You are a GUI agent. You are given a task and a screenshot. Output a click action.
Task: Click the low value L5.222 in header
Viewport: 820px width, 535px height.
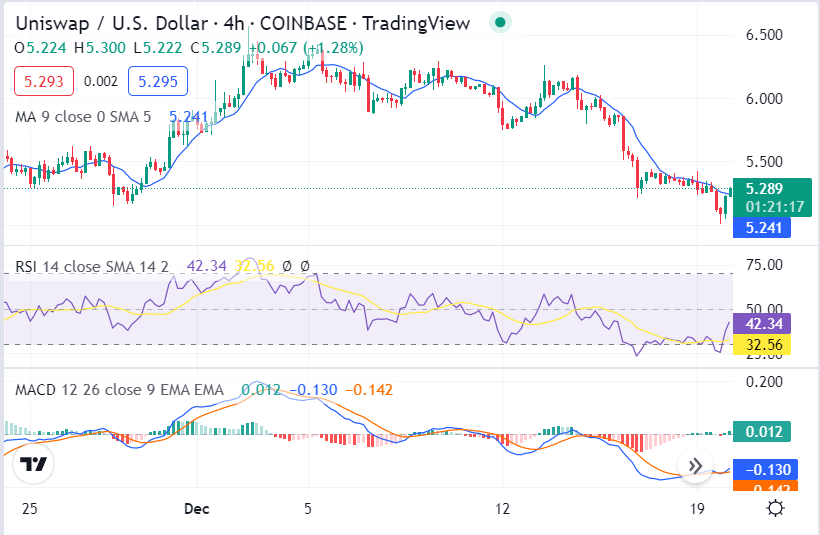click(x=158, y=48)
